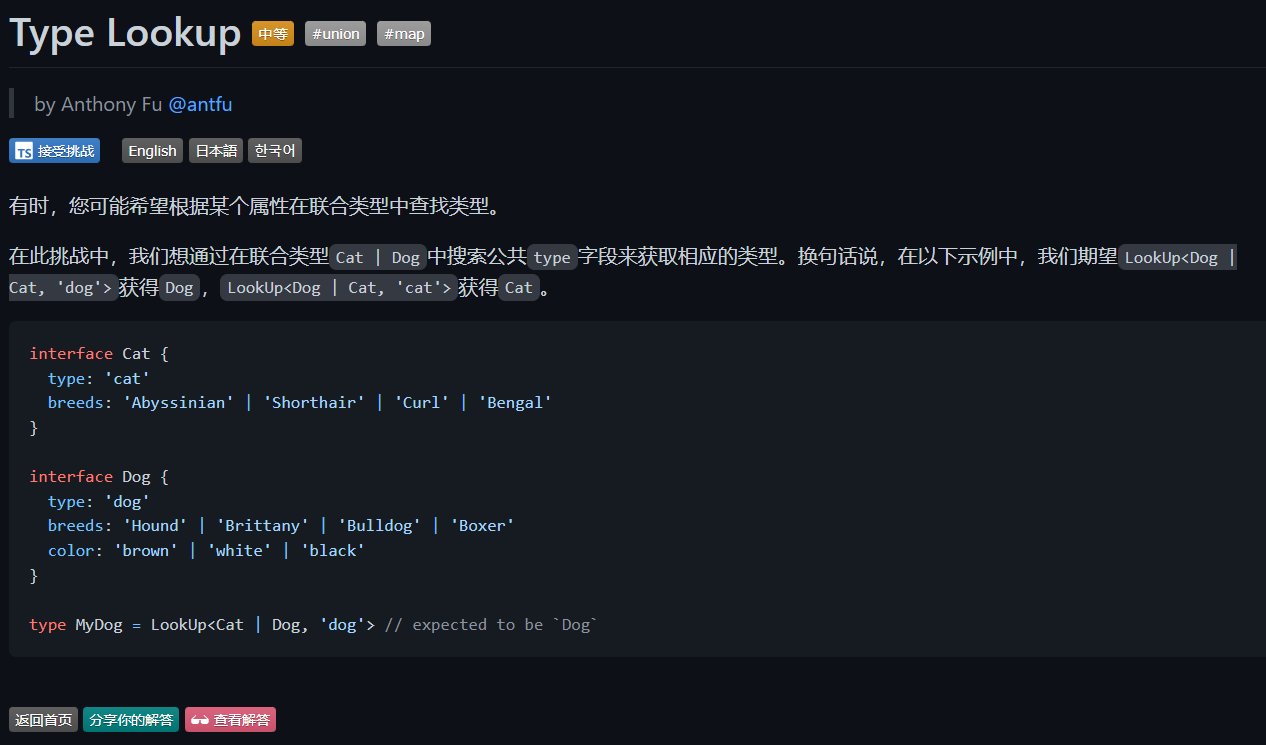Switch to the English version

(x=152, y=151)
